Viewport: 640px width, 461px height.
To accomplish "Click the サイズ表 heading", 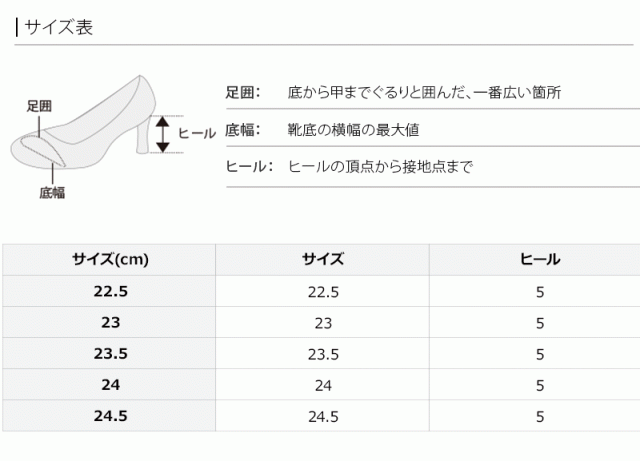I will pos(58,28).
